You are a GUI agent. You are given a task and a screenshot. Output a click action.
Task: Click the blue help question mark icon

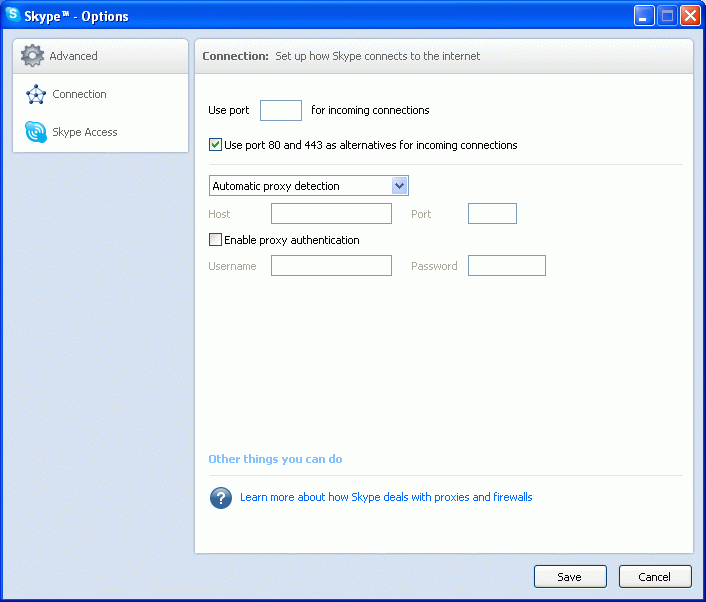[x=221, y=497]
